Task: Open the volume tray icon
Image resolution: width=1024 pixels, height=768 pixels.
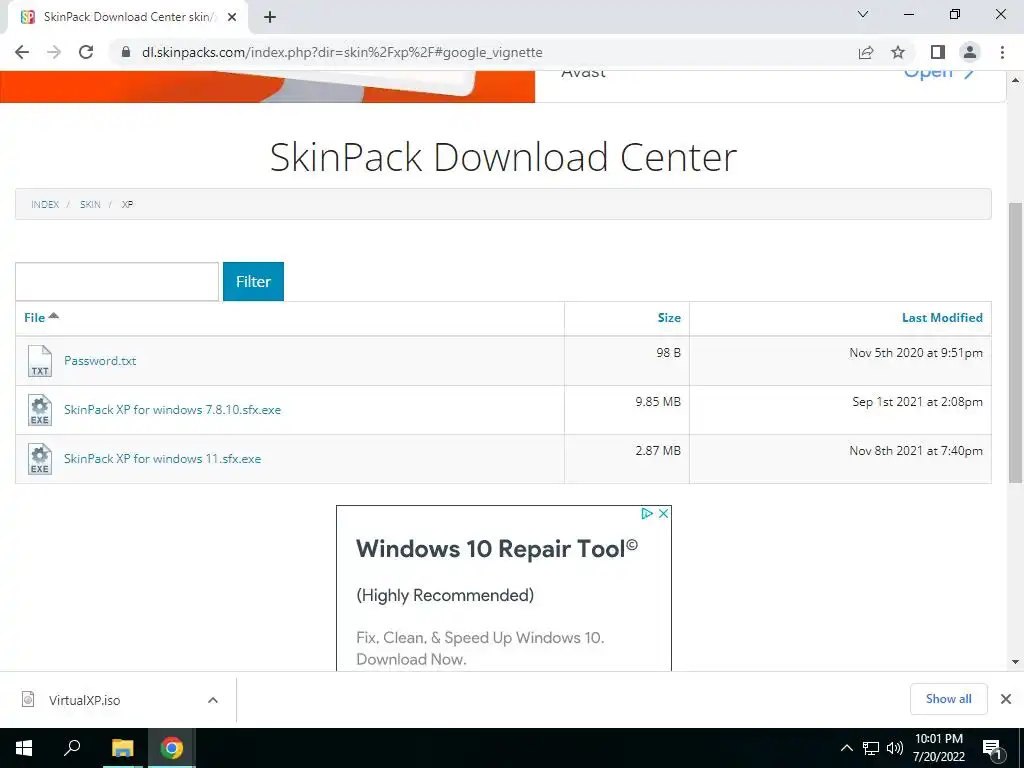Action: tap(895, 748)
